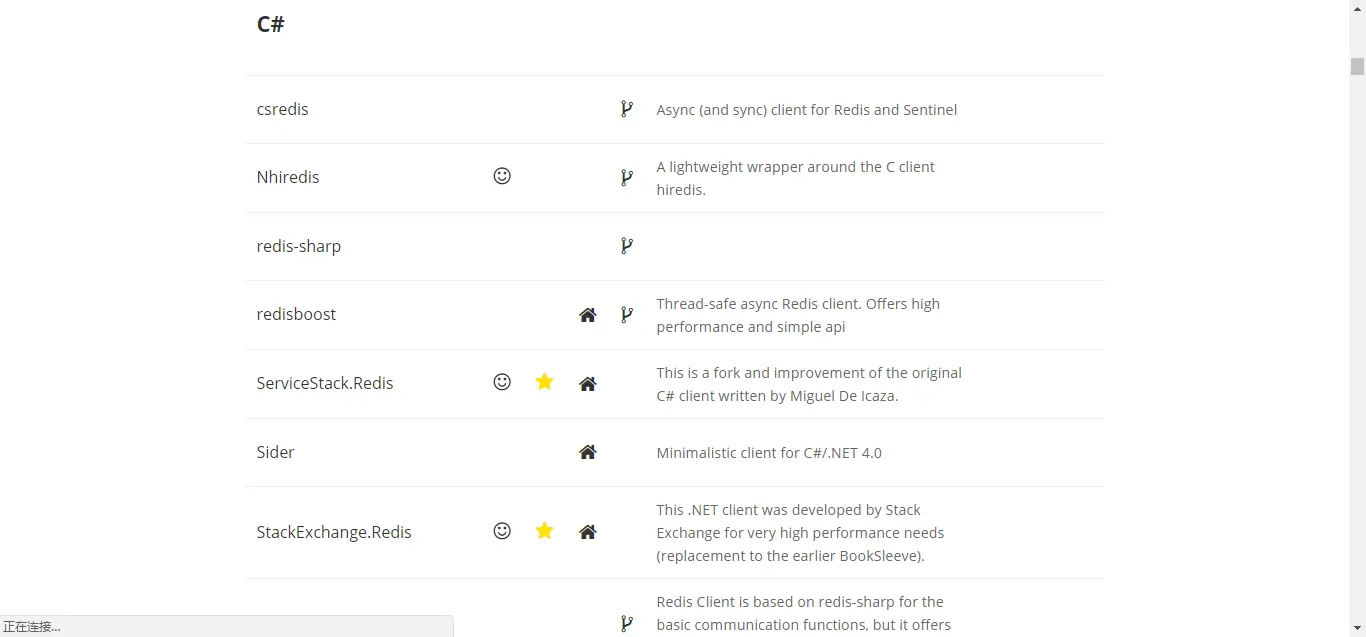1366x637 pixels.
Task: Click the csredis client name
Action: tap(282, 109)
